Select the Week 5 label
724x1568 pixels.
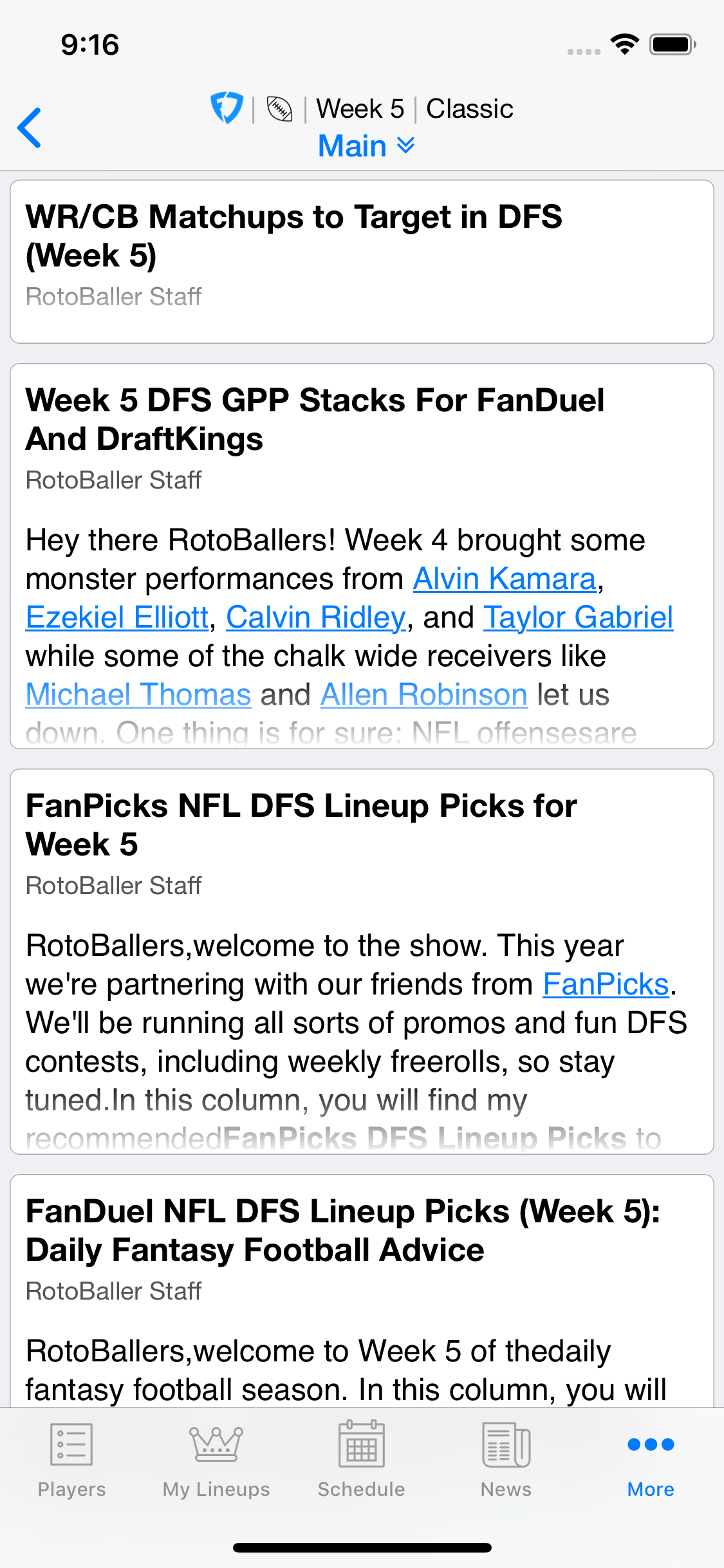[360, 109]
